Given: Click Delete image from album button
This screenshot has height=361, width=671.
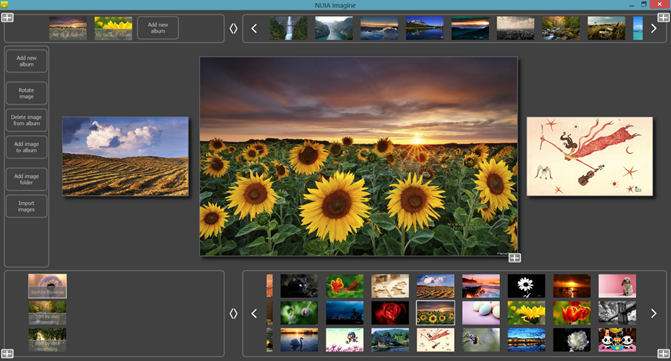Looking at the screenshot, I should 27,120.
